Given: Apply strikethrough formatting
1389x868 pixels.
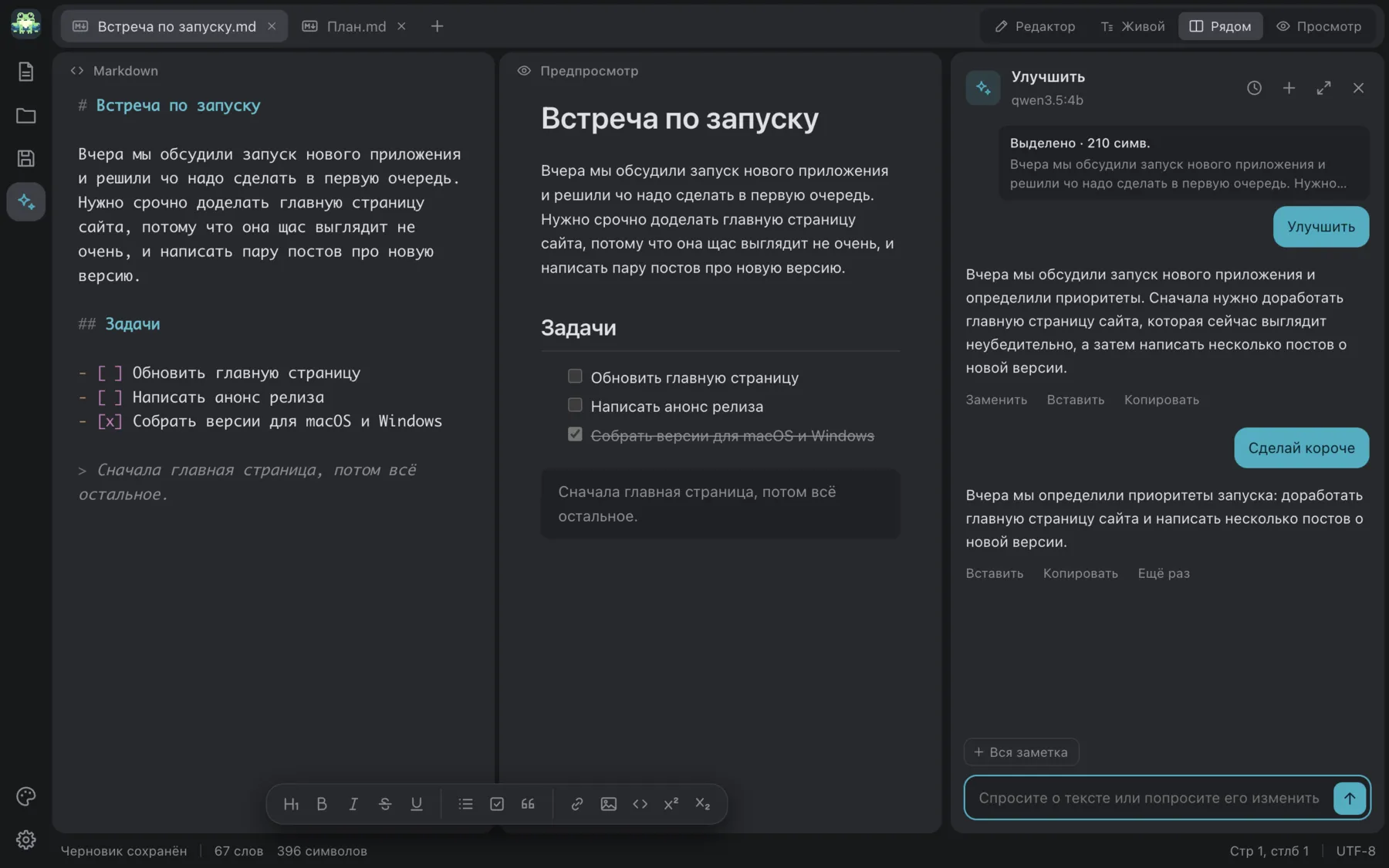Looking at the screenshot, I should pos(385,804).
